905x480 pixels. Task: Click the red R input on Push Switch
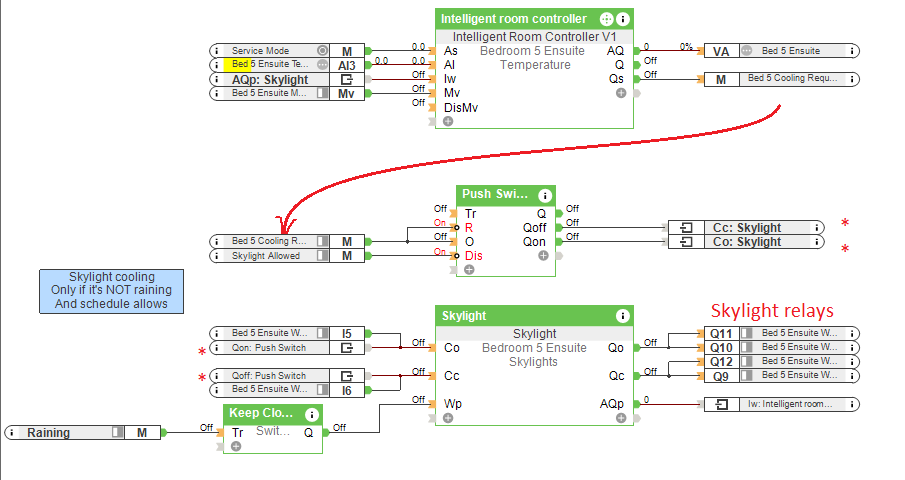pos(469,228)
